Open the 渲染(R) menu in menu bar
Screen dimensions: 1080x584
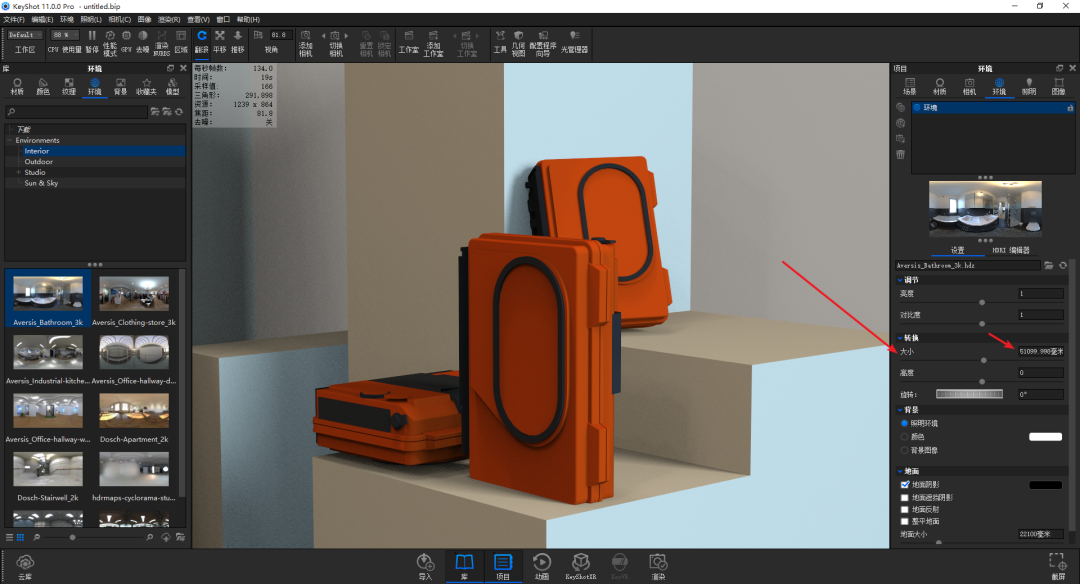(169, 19)
